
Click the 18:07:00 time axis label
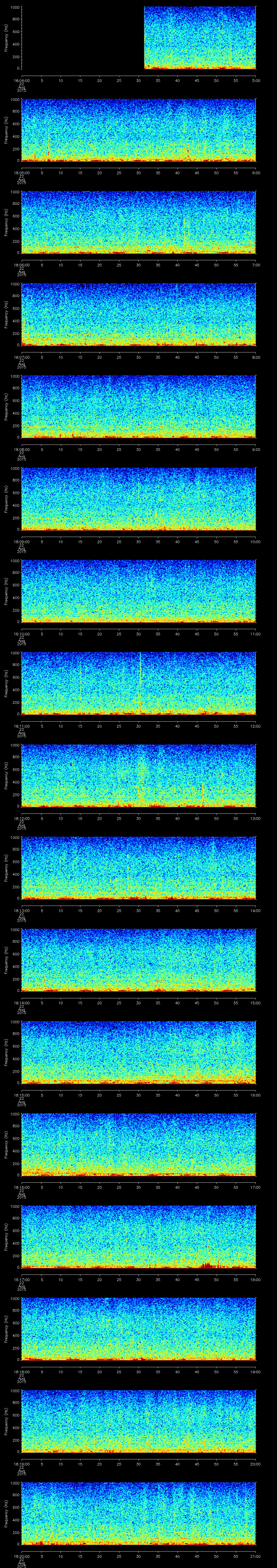[21, 357]
